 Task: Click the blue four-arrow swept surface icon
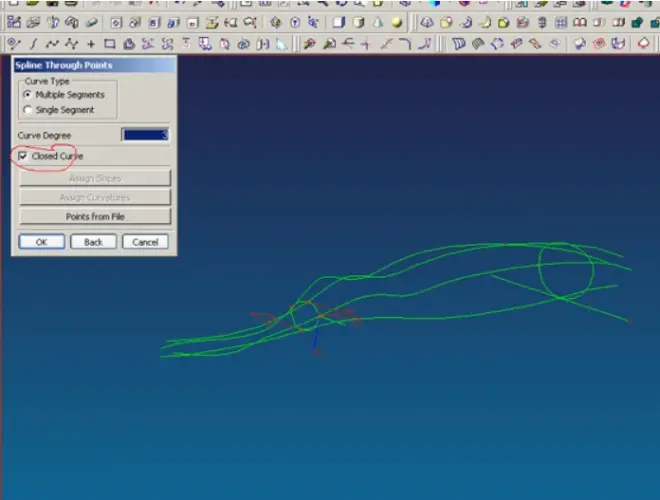(497, 43)
